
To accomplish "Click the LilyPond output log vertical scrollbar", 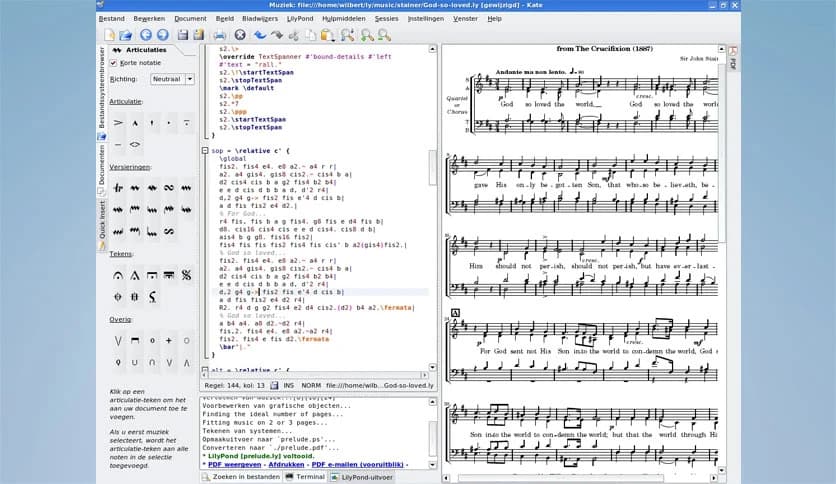I will click(432, 433).
